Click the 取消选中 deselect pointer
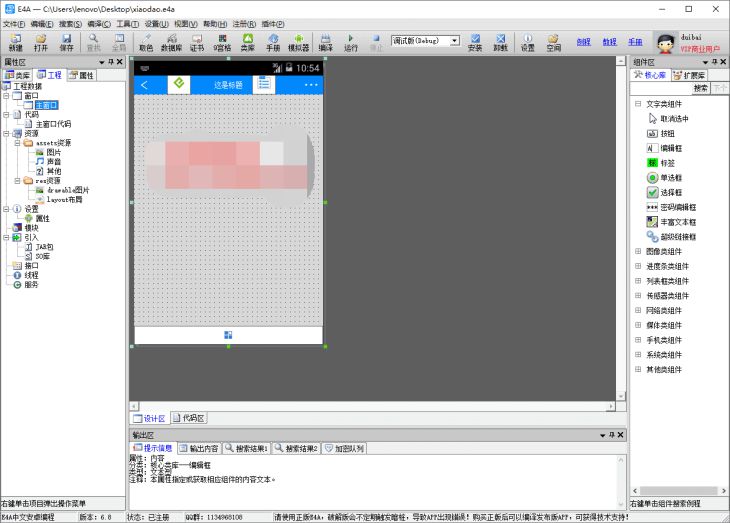Viewport: 730px width, 523px height. [668, 119]
